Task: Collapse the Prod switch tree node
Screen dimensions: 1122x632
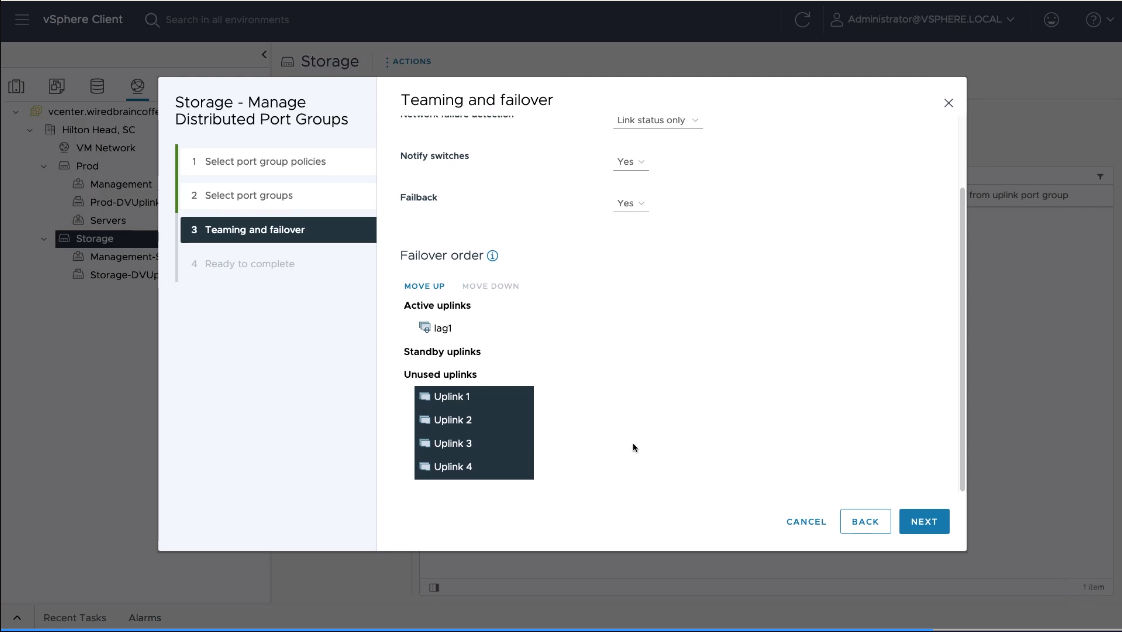Action: 44,166
